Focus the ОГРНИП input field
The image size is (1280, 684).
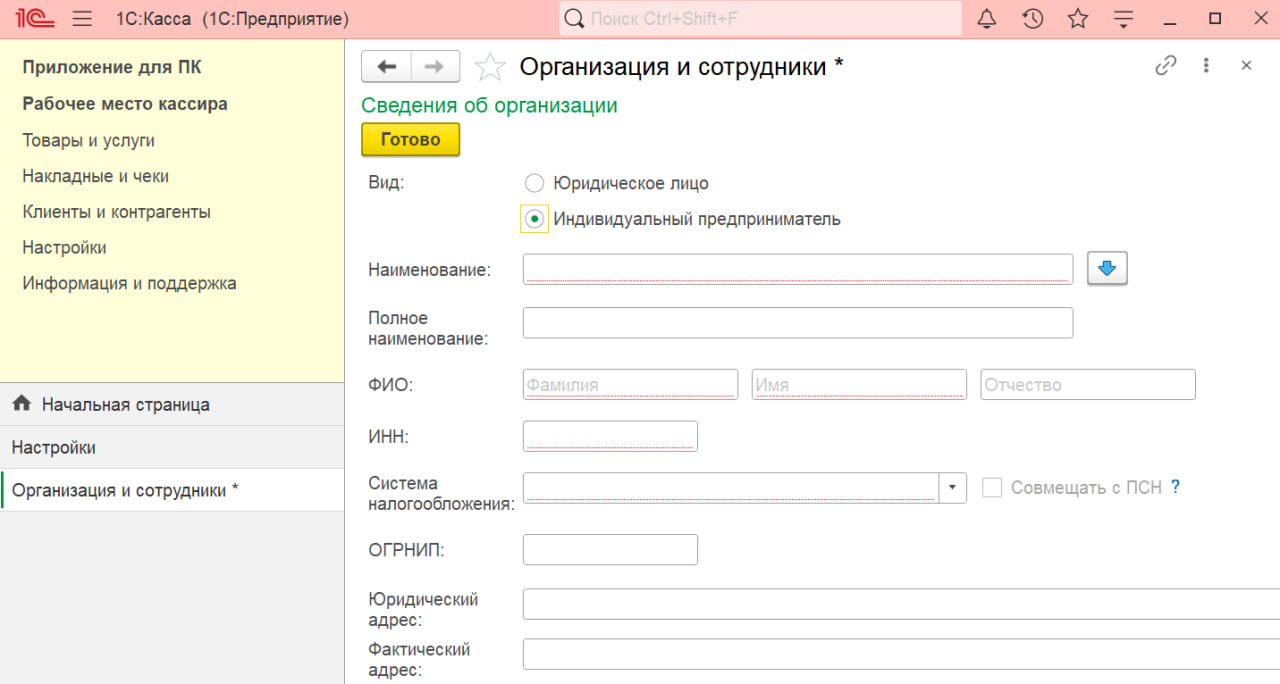[610, 549]
